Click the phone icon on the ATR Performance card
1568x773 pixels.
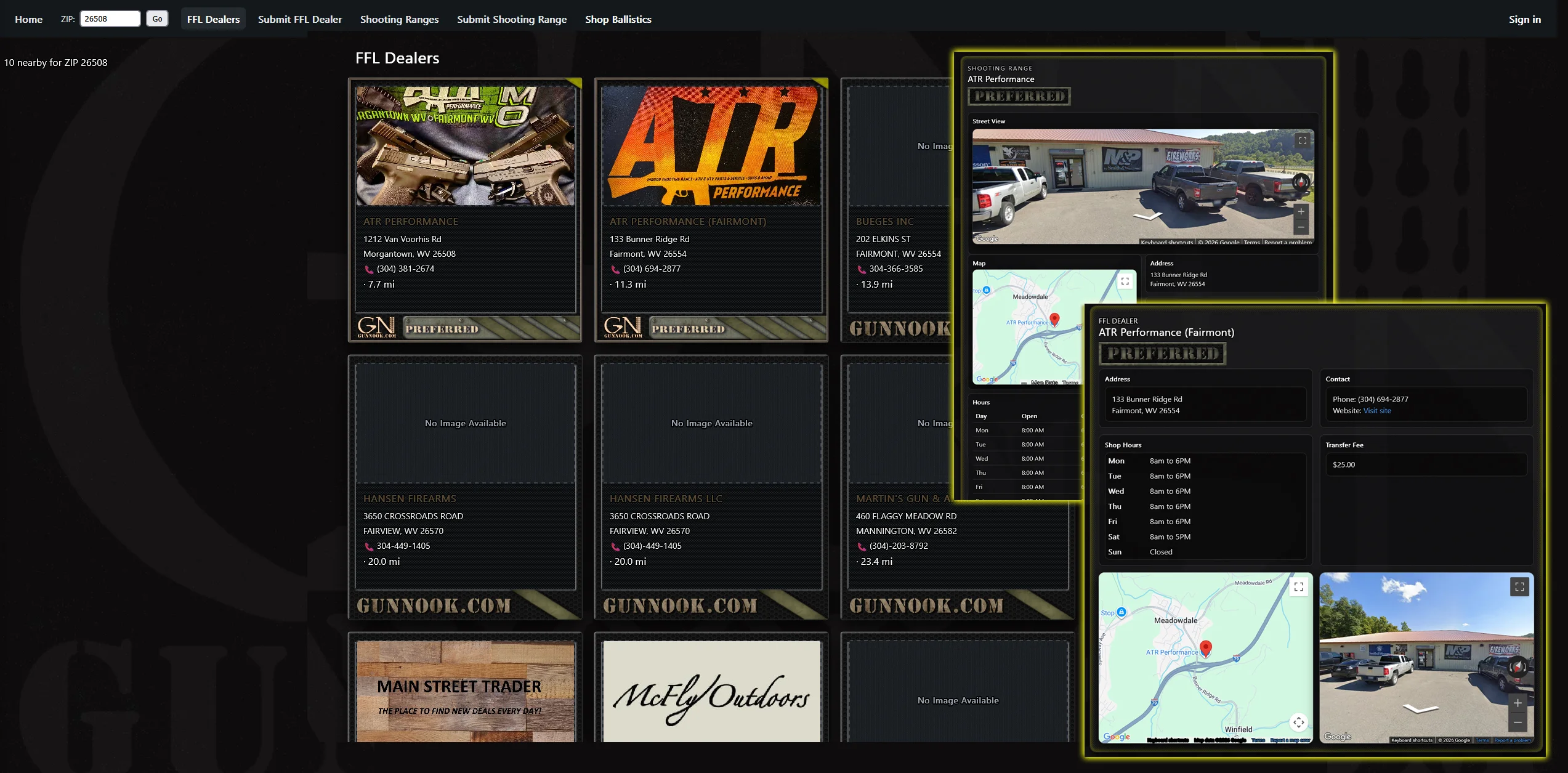coord(369,269)
